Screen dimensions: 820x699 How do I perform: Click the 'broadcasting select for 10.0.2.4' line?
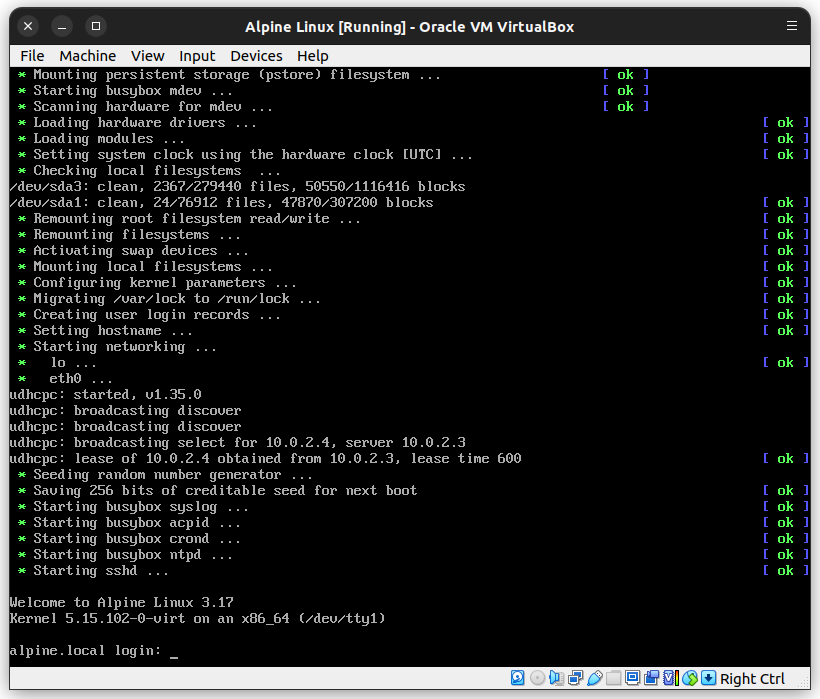pyautogui.click(x=237, y=442)
